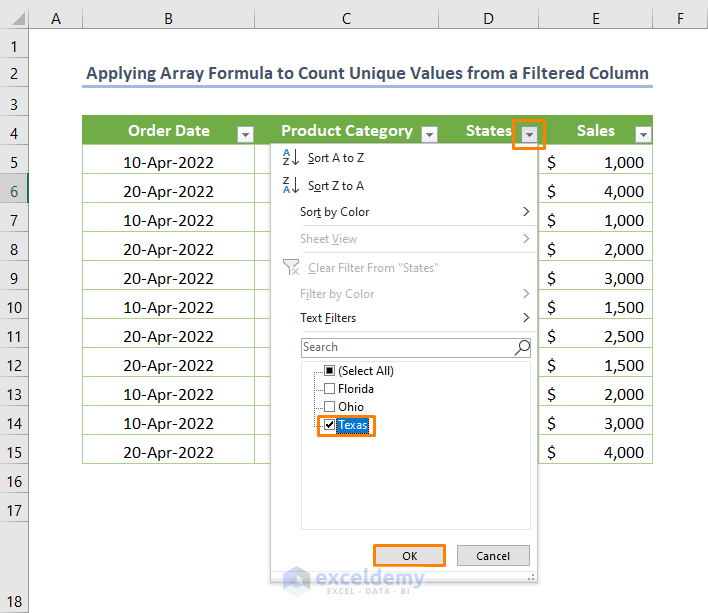This screenshot has height=613, width=708.
Task: Select column F header
Action: [x=680, y=19]
